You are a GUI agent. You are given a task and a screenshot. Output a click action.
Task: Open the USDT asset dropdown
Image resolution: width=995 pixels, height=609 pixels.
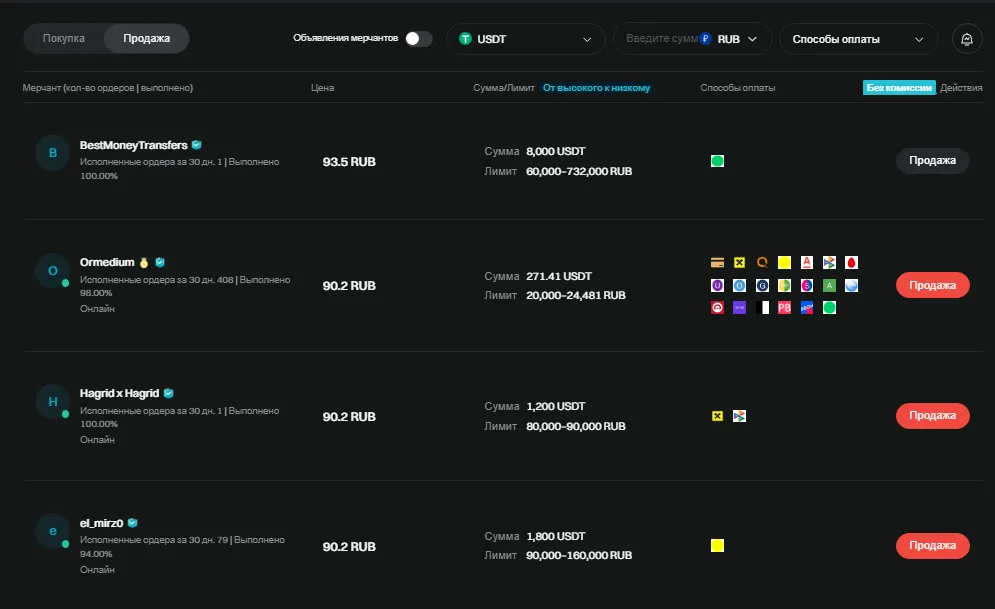(x=525, y=38)
